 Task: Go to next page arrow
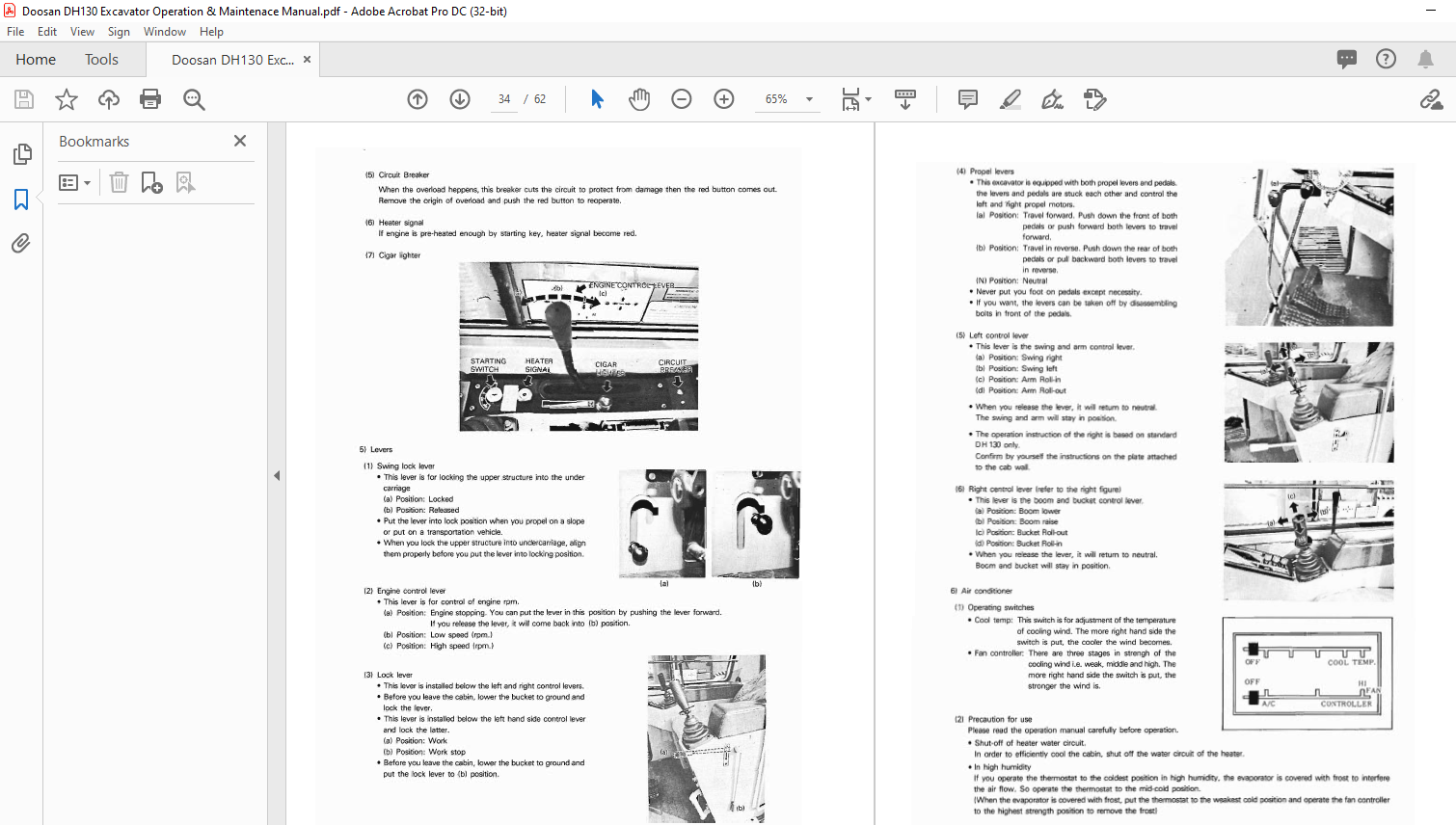point(460,99)
